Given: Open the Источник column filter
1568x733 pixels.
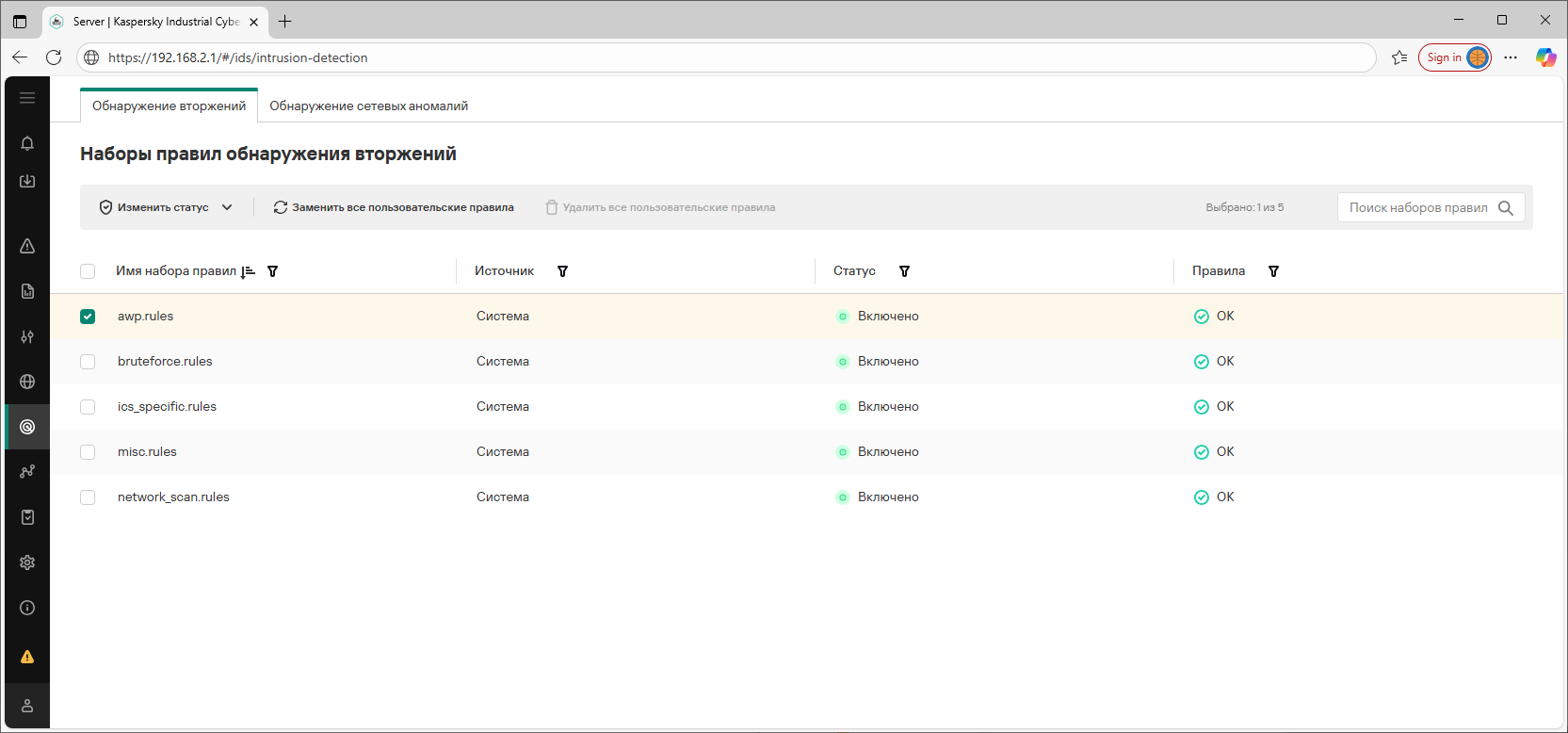Looking at the screenshot, I should click(x=562, y=271).
